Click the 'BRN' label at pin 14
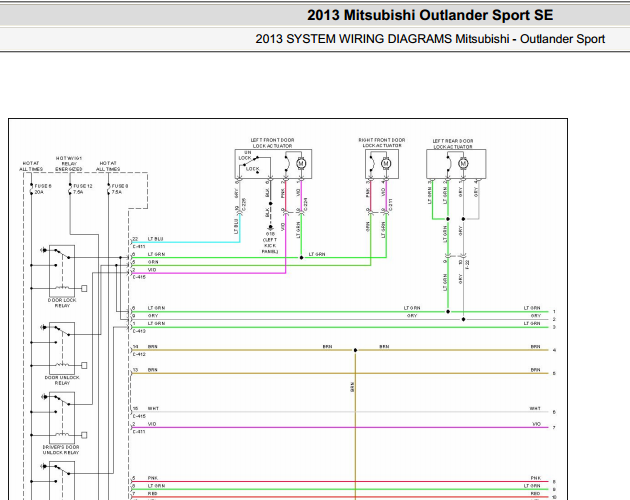 pyautogui.click(x=153, y=346)
